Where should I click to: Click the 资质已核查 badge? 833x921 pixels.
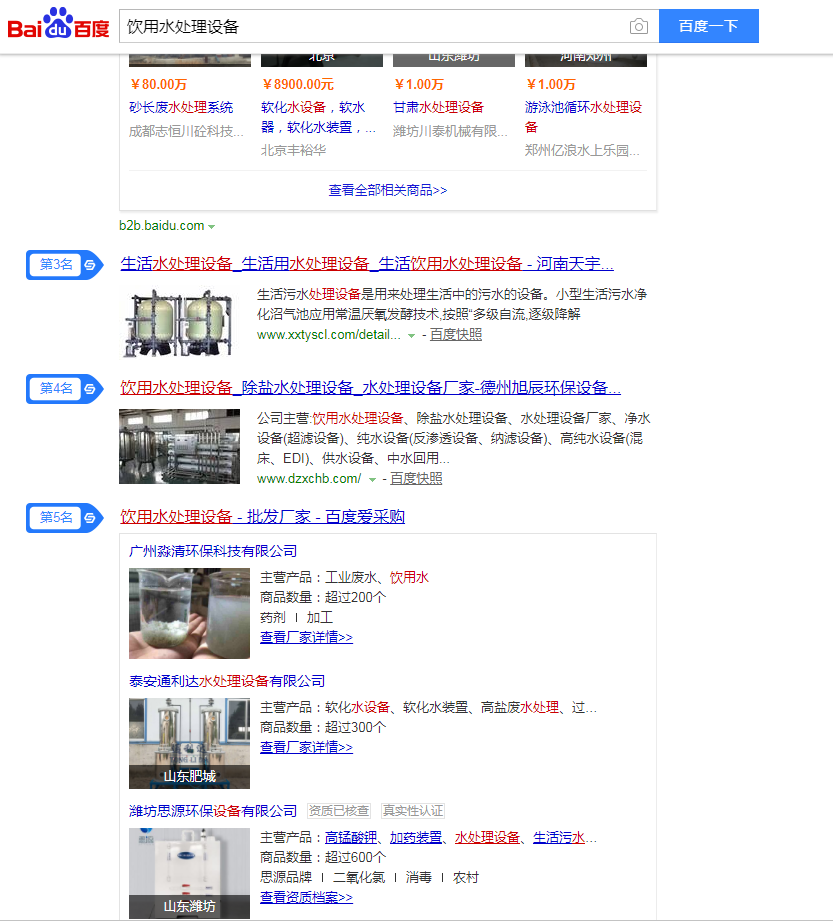pyautogui.click(x=339, y=811)
